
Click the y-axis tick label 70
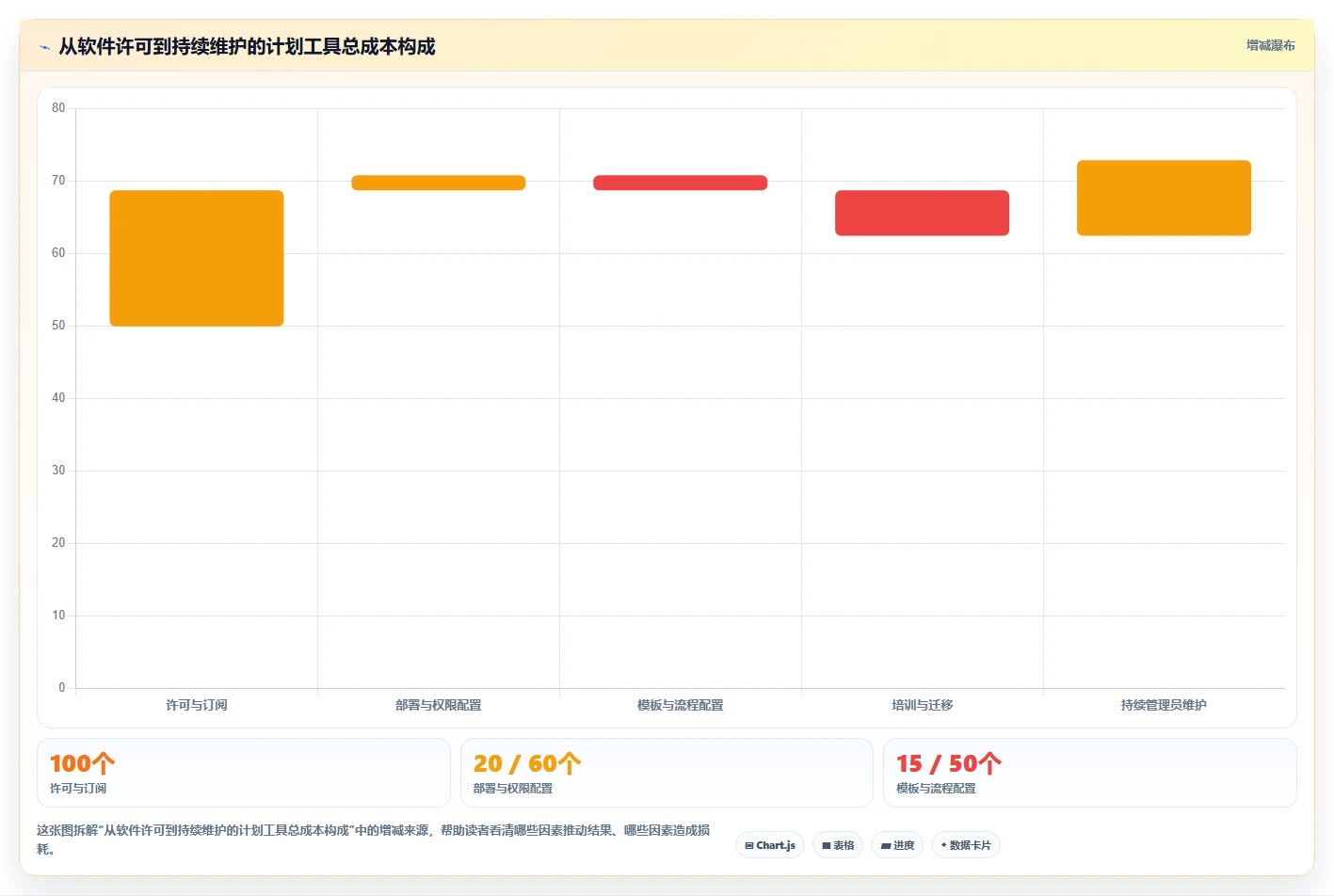(x=58, y=181)
